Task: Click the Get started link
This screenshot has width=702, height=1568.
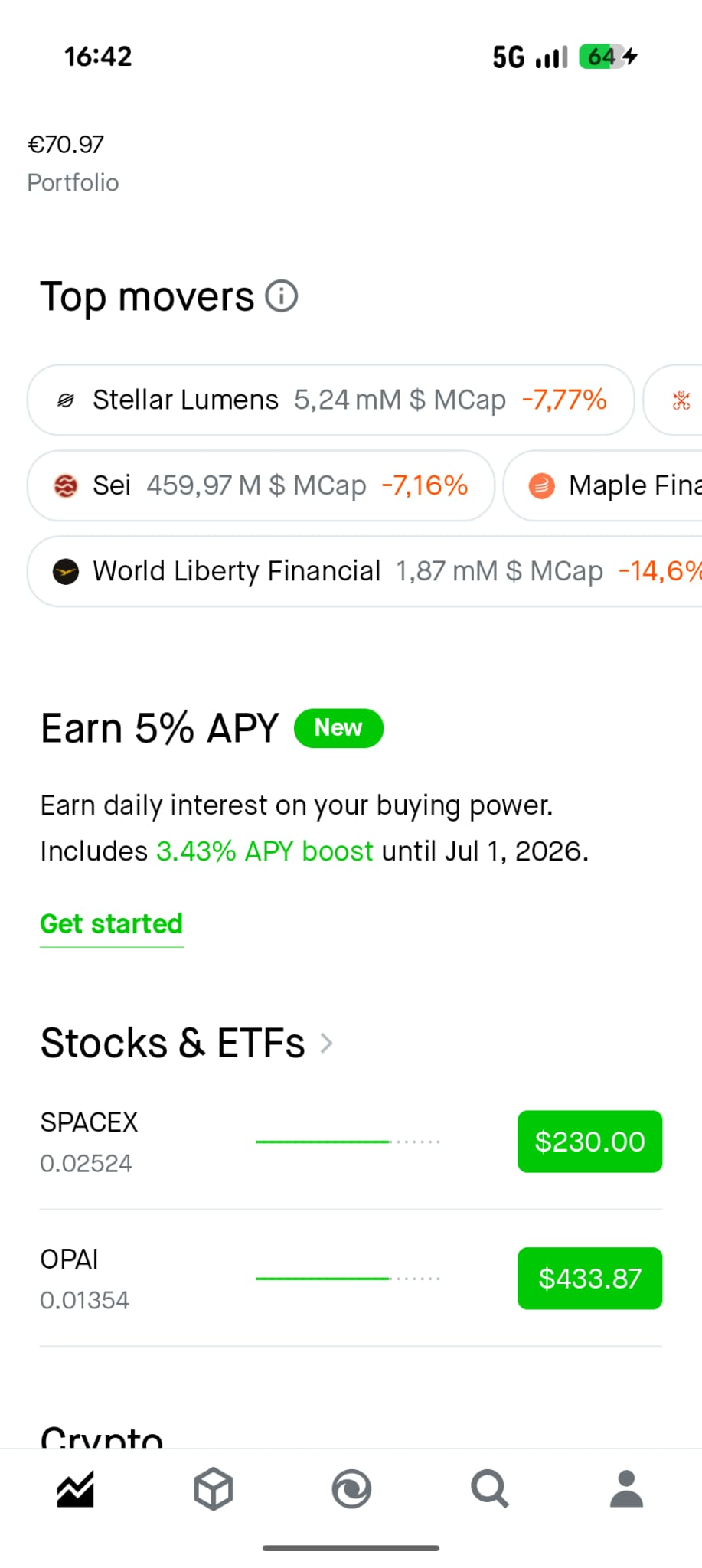Action: tap(112, 924)
